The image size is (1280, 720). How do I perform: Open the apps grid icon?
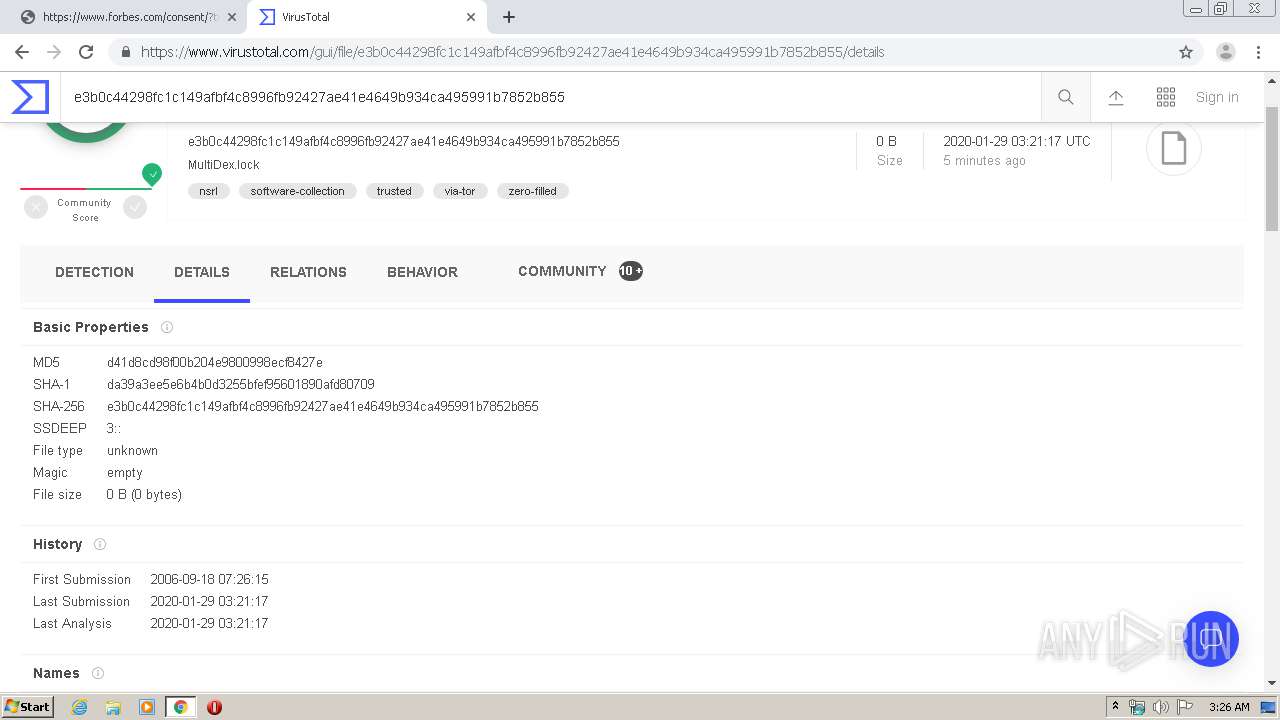click(x=1166, y=97)
